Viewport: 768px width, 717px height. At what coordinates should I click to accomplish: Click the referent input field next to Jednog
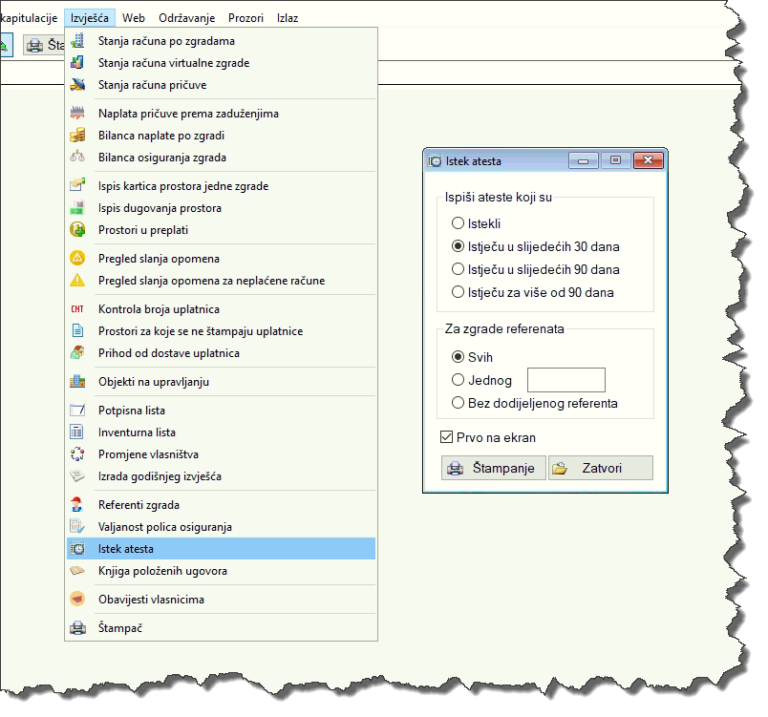pos(566,380)
